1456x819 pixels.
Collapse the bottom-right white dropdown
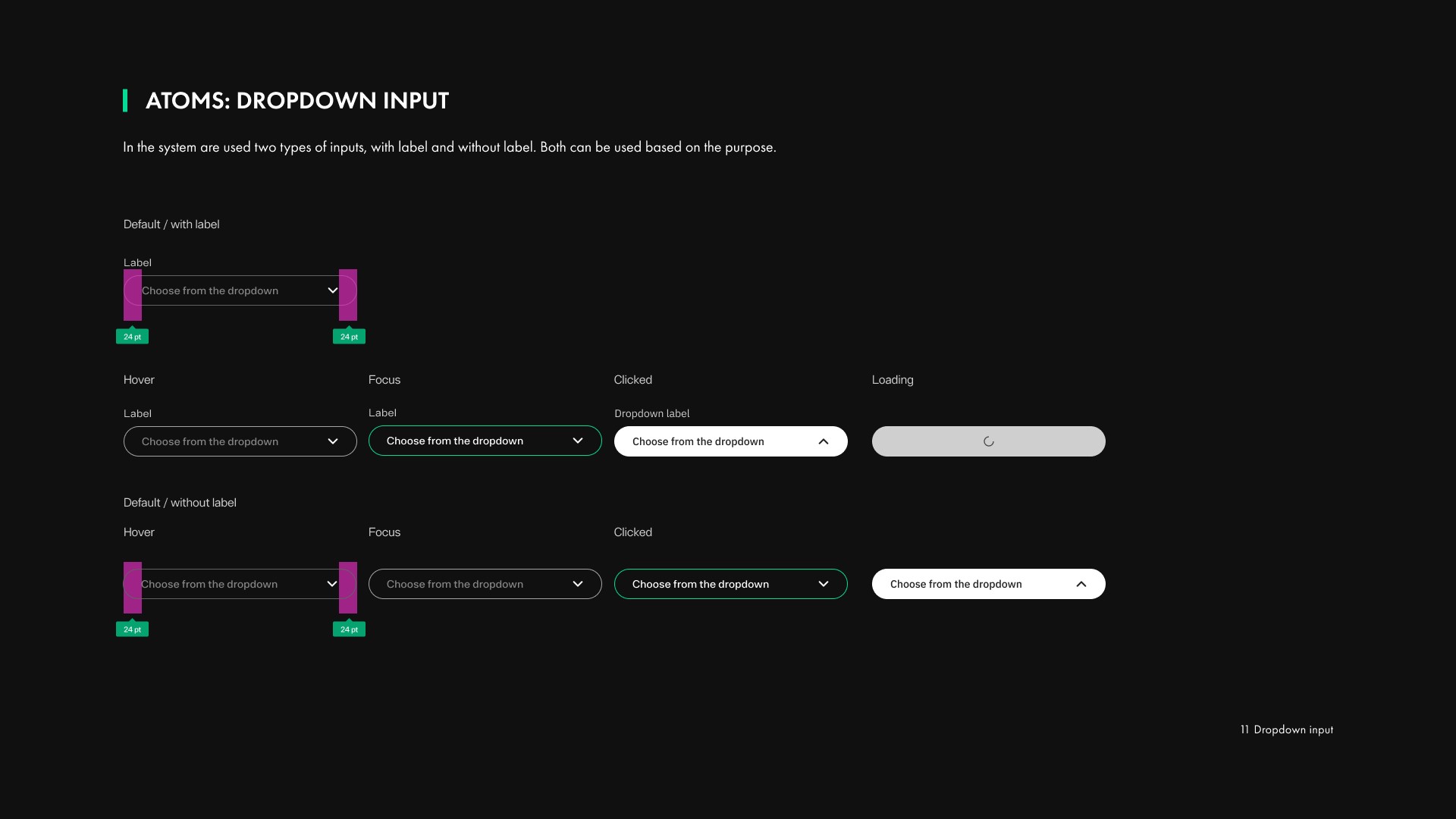pos(971,584)
